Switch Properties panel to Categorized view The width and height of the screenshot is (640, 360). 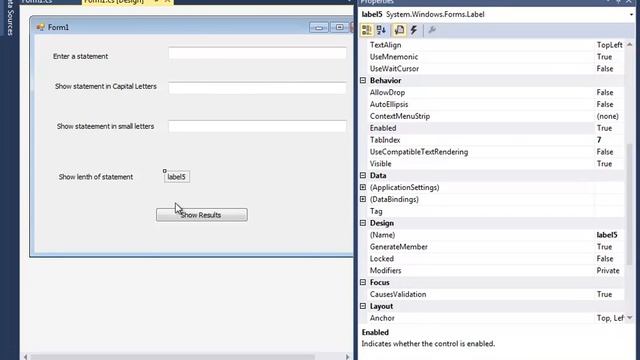pyautogui.click(x=367, y=30)
